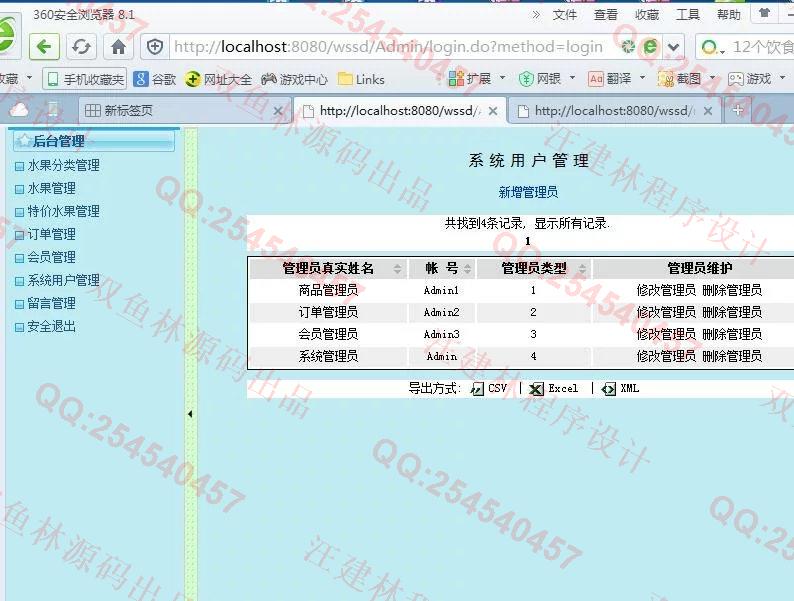The image size is (794, 601).
Task: Click 删除管理员 for 商品管理员 row
Action: pos(732,290)
